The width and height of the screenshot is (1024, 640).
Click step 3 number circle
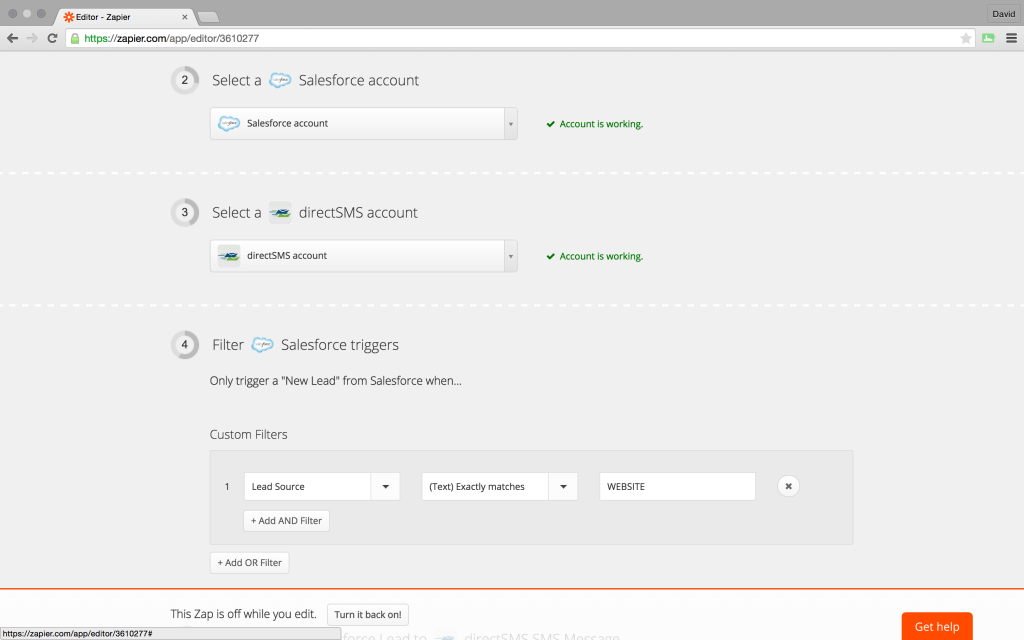185,212
